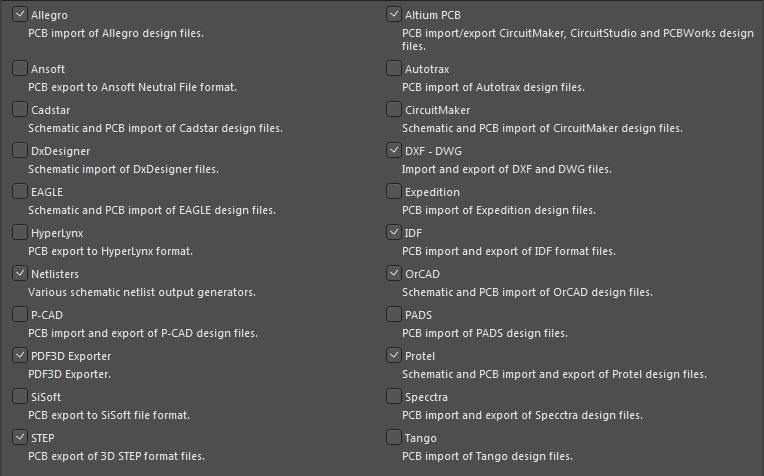Image resolution: width=764 pixels, height=476 pixels.
Task: Uncheck the DXF - DWG checkbox
Action: [394, 150]
